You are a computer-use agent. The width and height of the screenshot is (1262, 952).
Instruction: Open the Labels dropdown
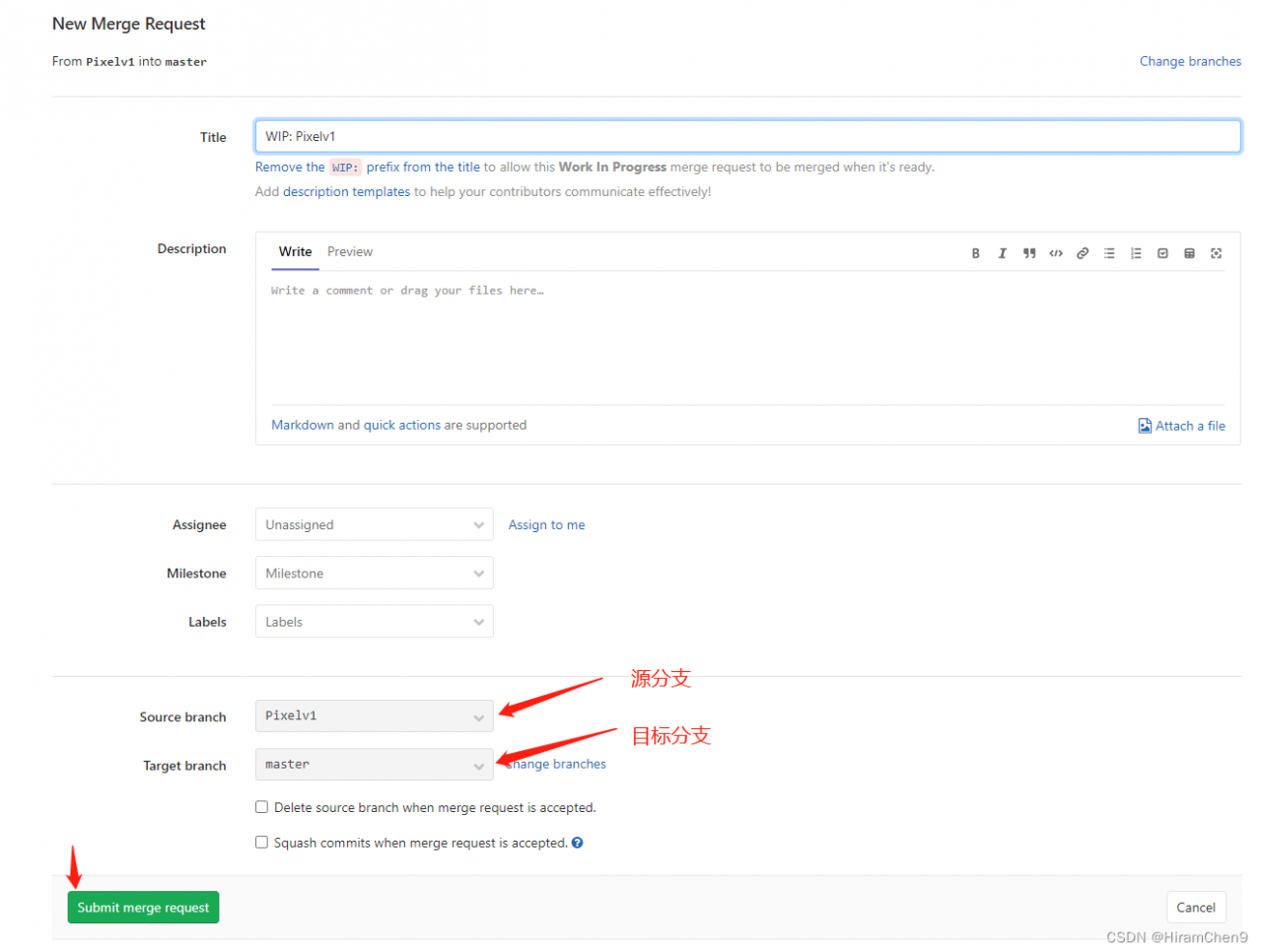374,621
